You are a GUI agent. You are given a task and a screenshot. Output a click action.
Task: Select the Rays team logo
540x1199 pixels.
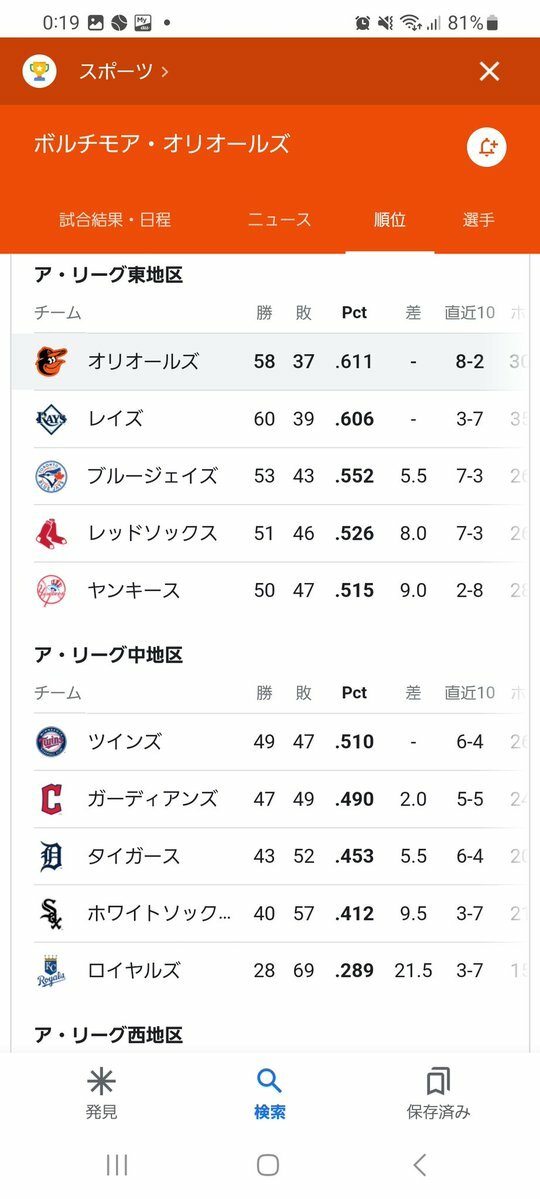(51, 419)
